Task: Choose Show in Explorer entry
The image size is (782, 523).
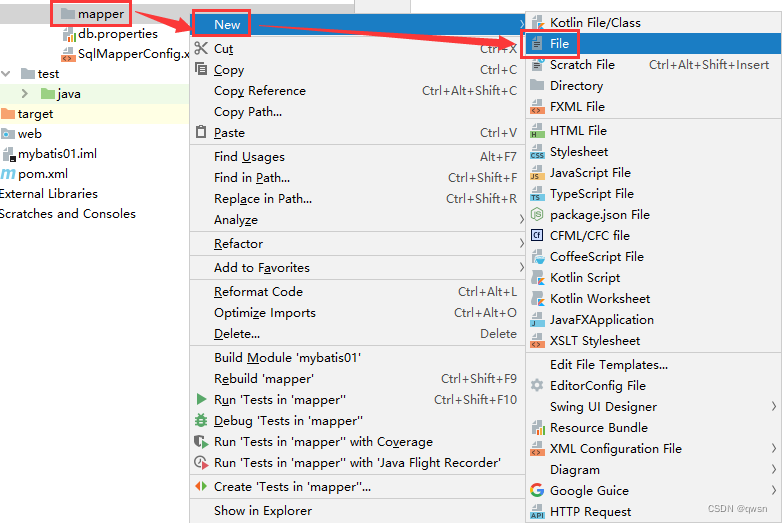Action: (358, 511)
